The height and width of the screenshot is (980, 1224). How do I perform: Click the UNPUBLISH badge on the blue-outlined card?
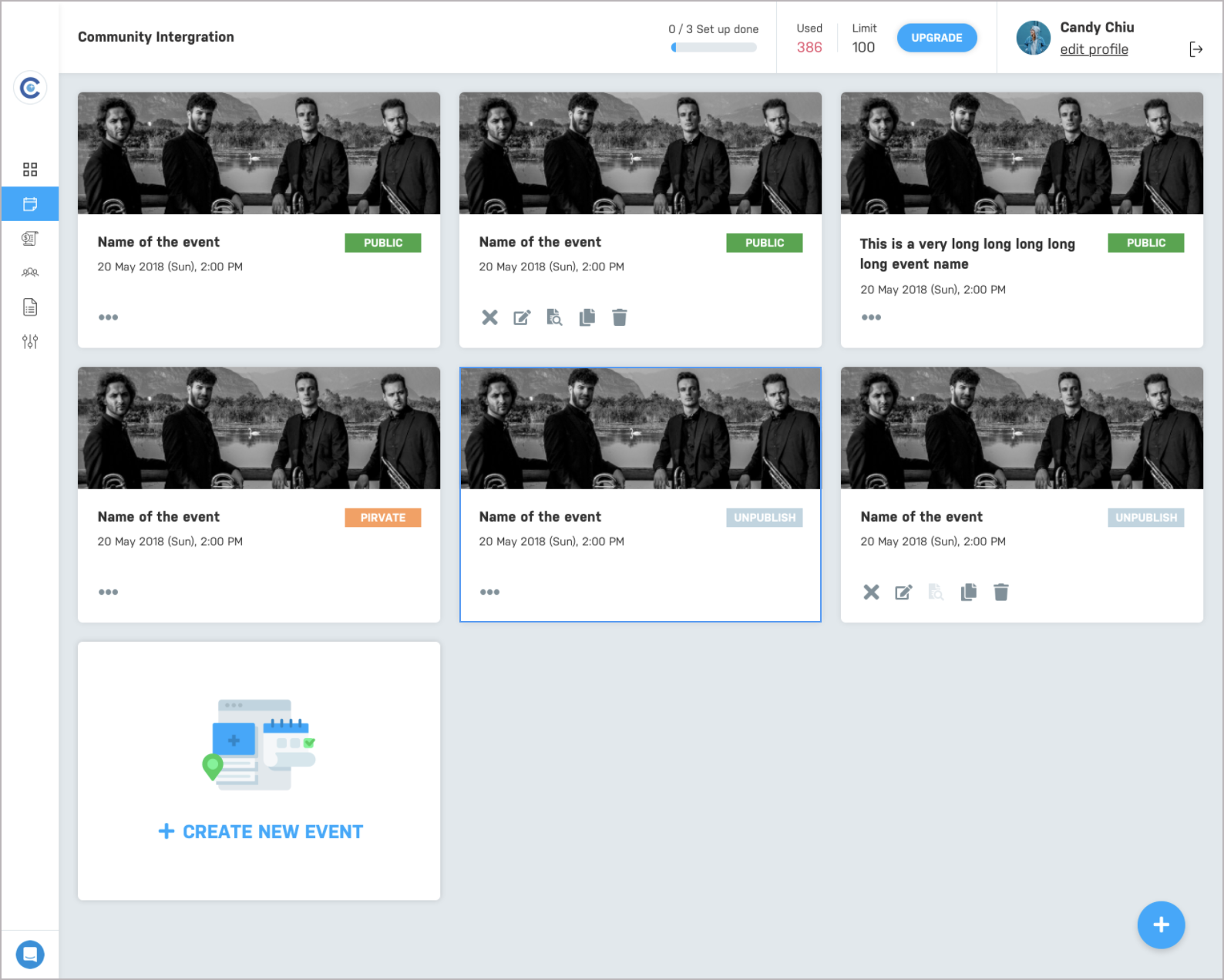click(x=765, y=518)
